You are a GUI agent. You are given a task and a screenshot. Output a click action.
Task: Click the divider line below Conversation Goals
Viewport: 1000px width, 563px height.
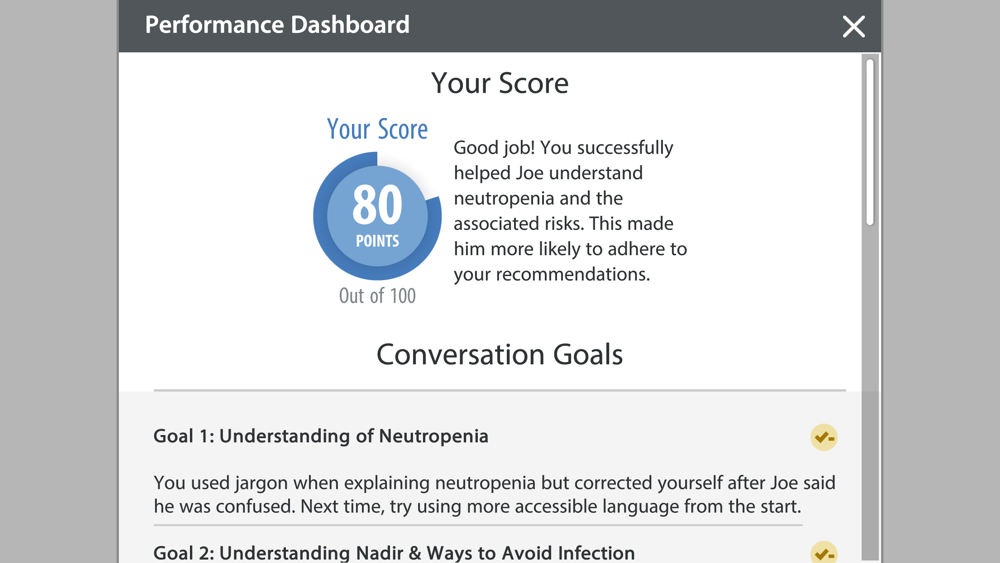coord(499,390)
